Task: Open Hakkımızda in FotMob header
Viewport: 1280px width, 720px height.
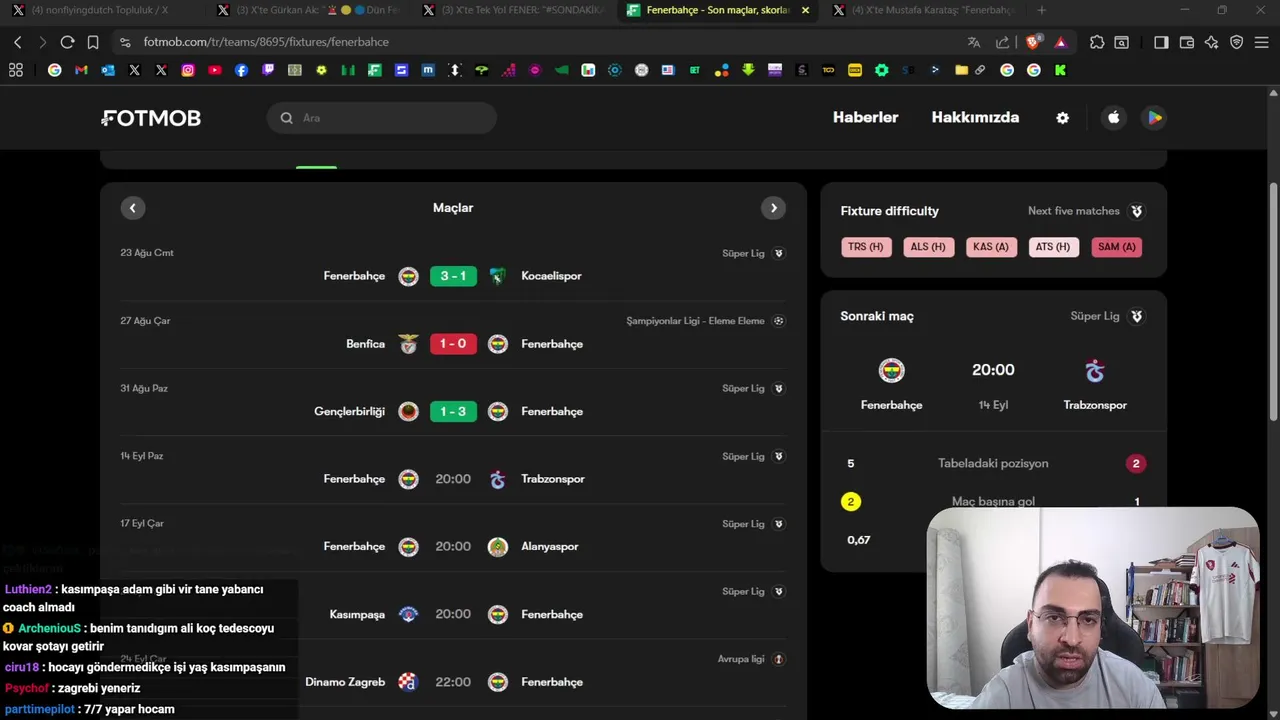Action: (x=975, y=117)
